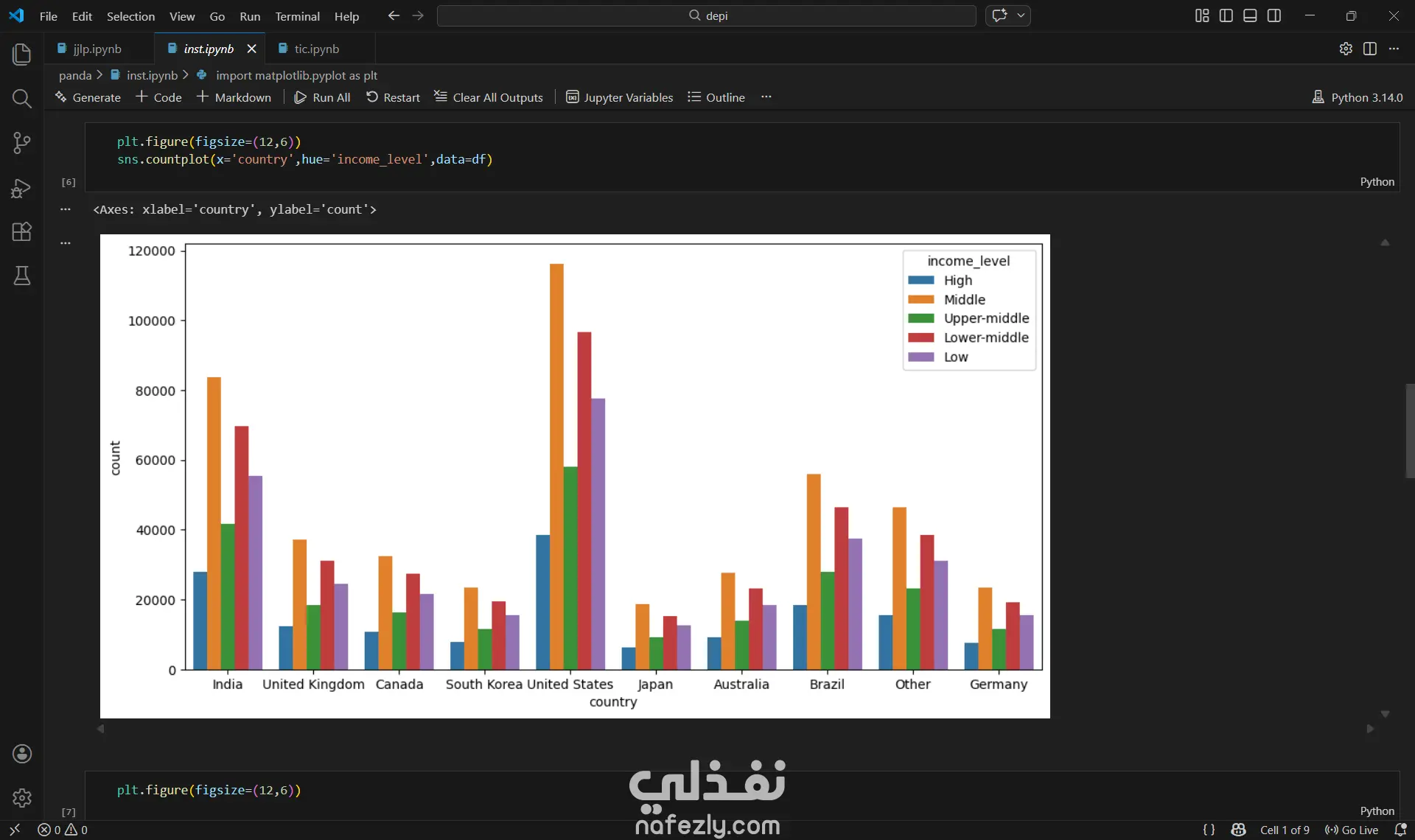
Task: Toggle the Primary Side Bar layout
Action: pyautogui.click(x=1226, y=15)
